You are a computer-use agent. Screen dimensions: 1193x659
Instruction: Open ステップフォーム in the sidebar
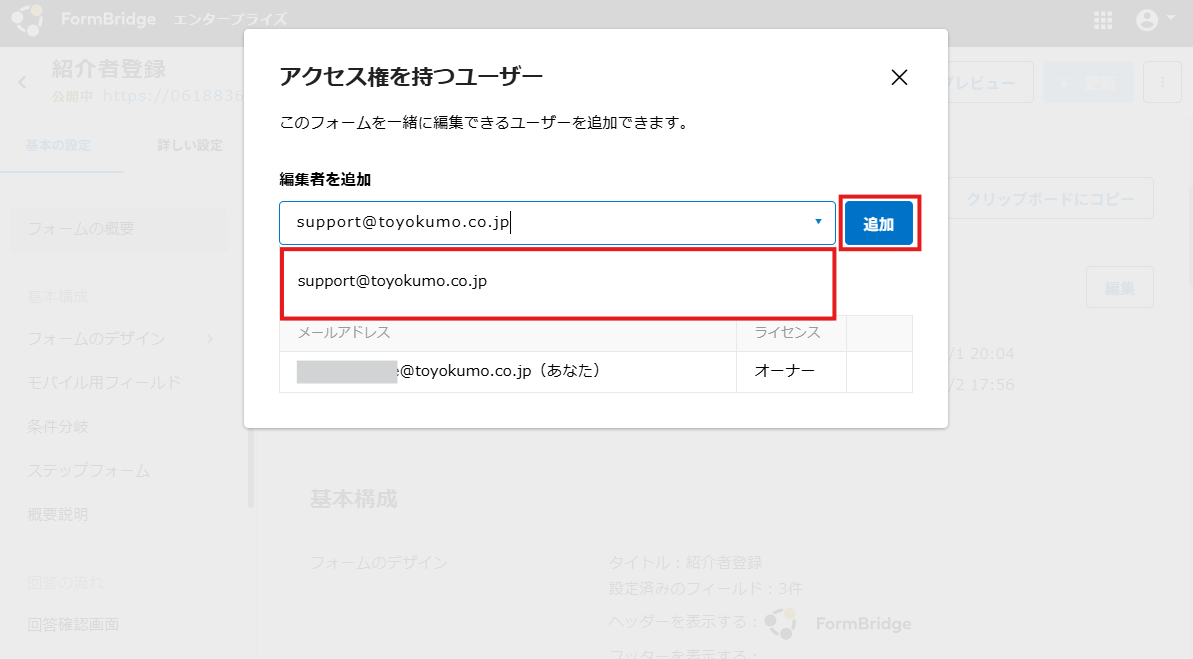tap(88, 471)
